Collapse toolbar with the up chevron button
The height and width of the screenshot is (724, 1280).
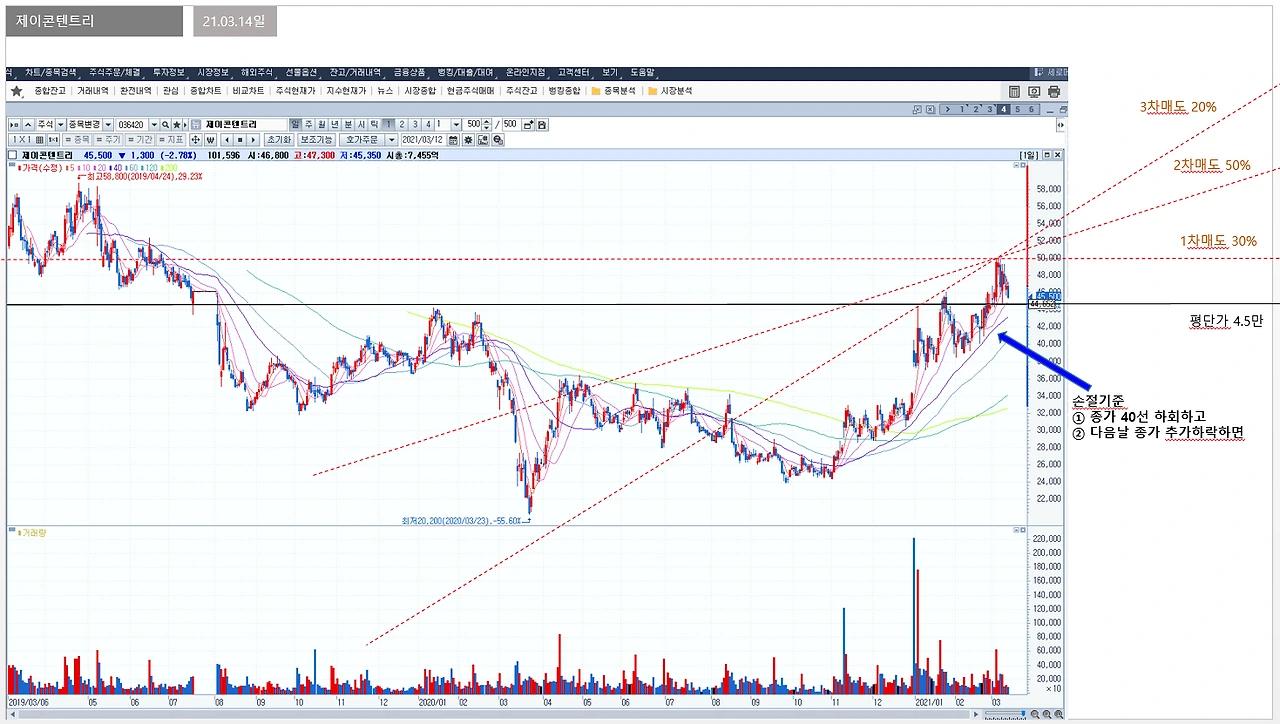click(x=28, y=125)
